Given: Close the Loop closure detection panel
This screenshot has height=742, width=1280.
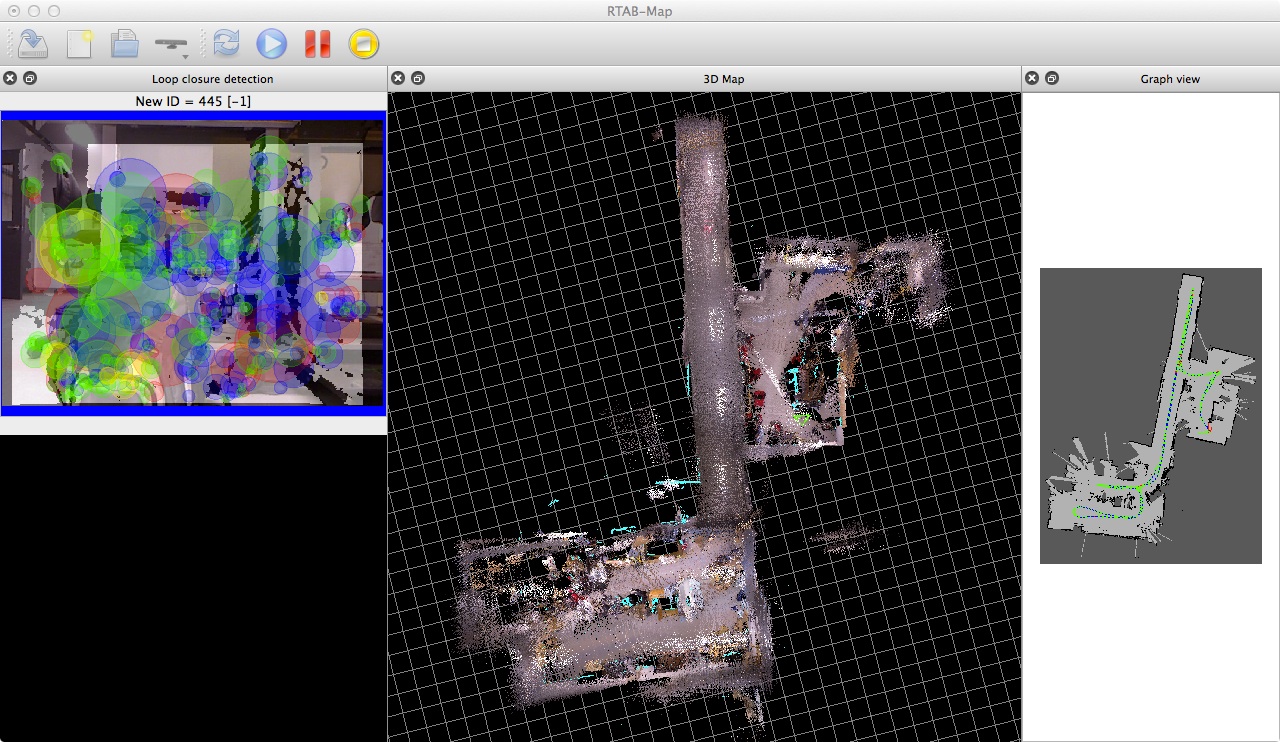Looking at the screenshot, I should tap(10, 79).
